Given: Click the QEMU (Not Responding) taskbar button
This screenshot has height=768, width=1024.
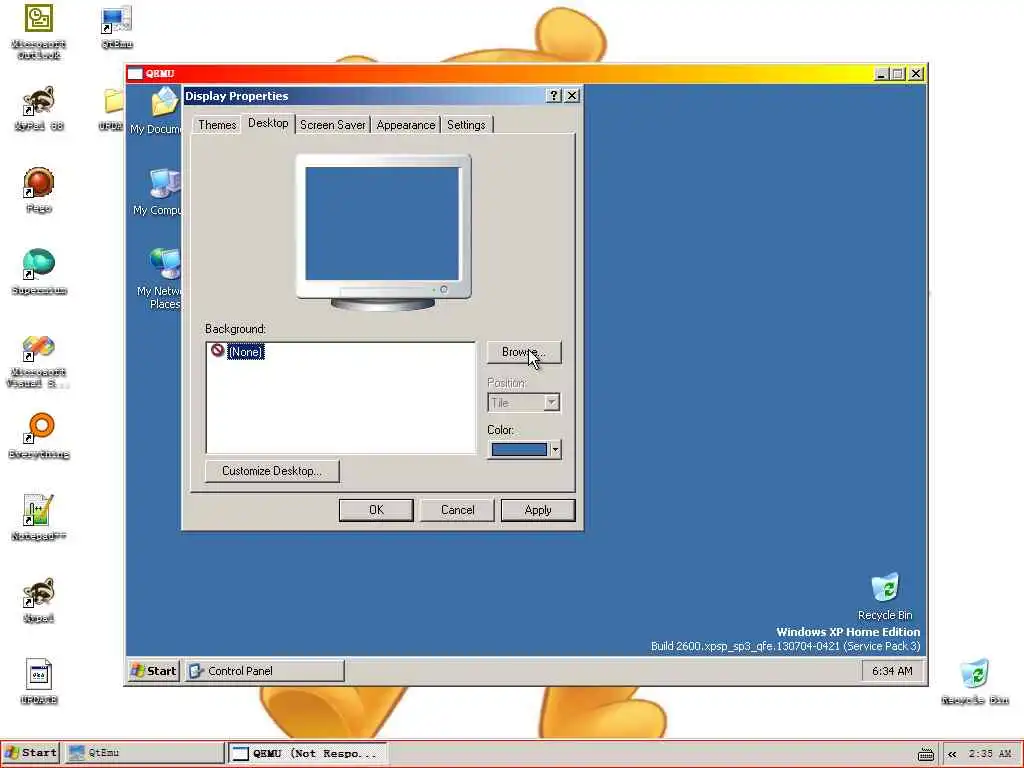Looking at the screenshot, I should tap(308, 753).
